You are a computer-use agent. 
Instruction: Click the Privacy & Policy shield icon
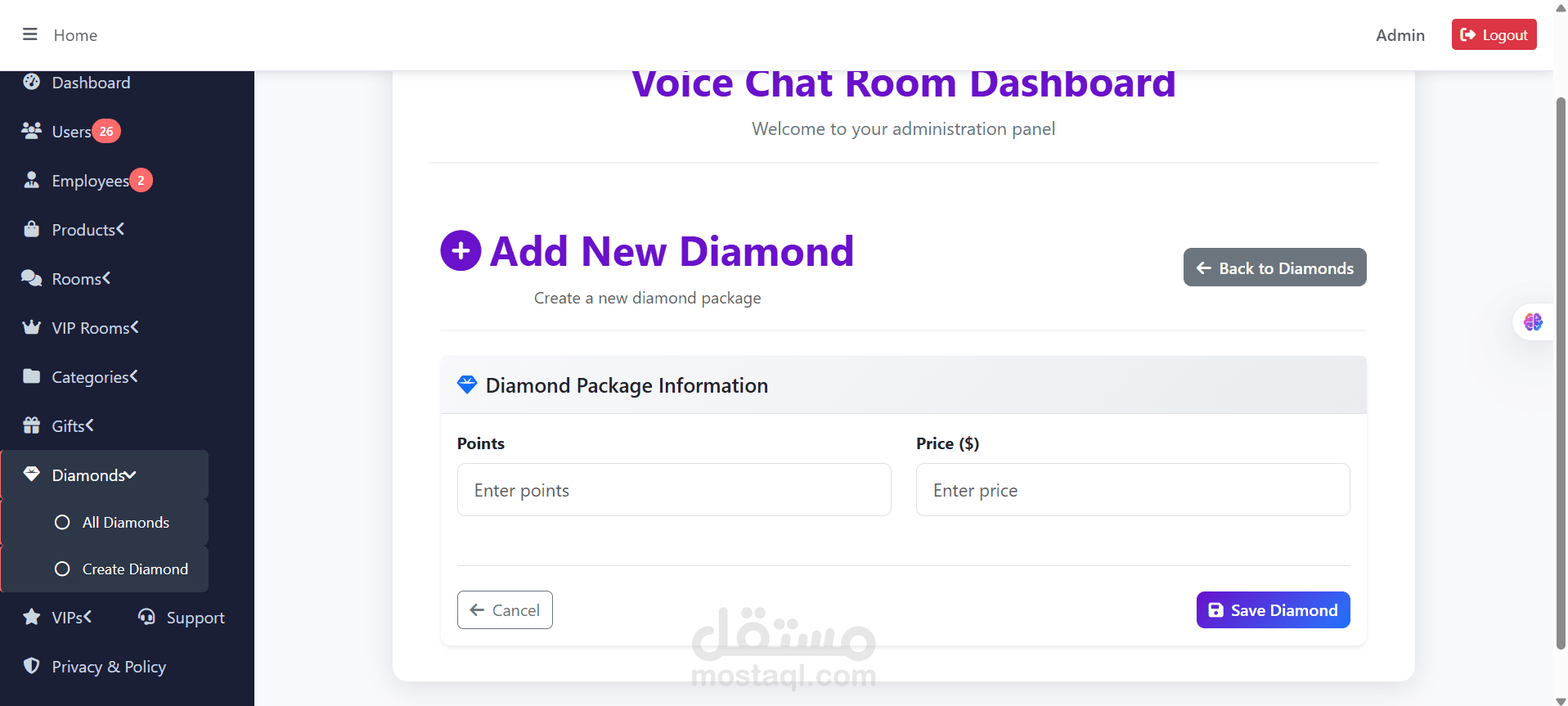[x=32, y=666]
